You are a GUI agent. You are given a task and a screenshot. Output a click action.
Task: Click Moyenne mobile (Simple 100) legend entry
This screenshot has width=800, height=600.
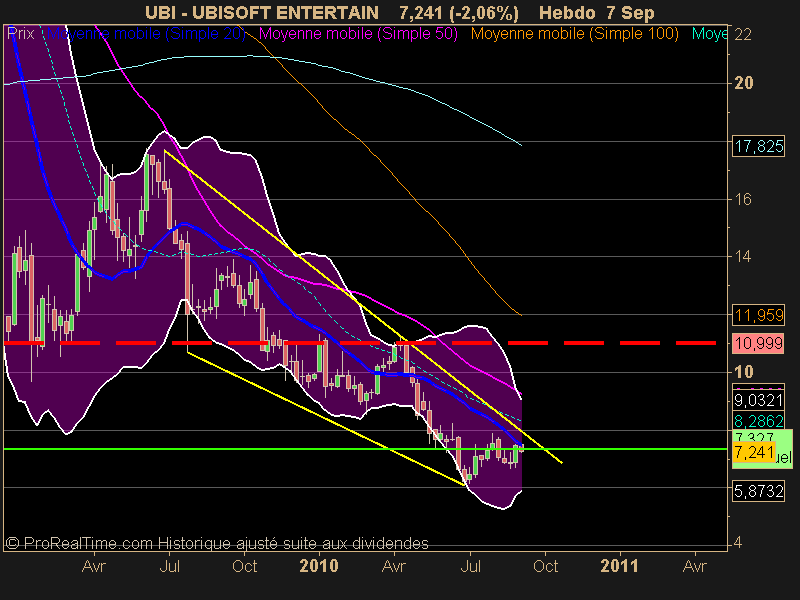[x=574, y=34]
